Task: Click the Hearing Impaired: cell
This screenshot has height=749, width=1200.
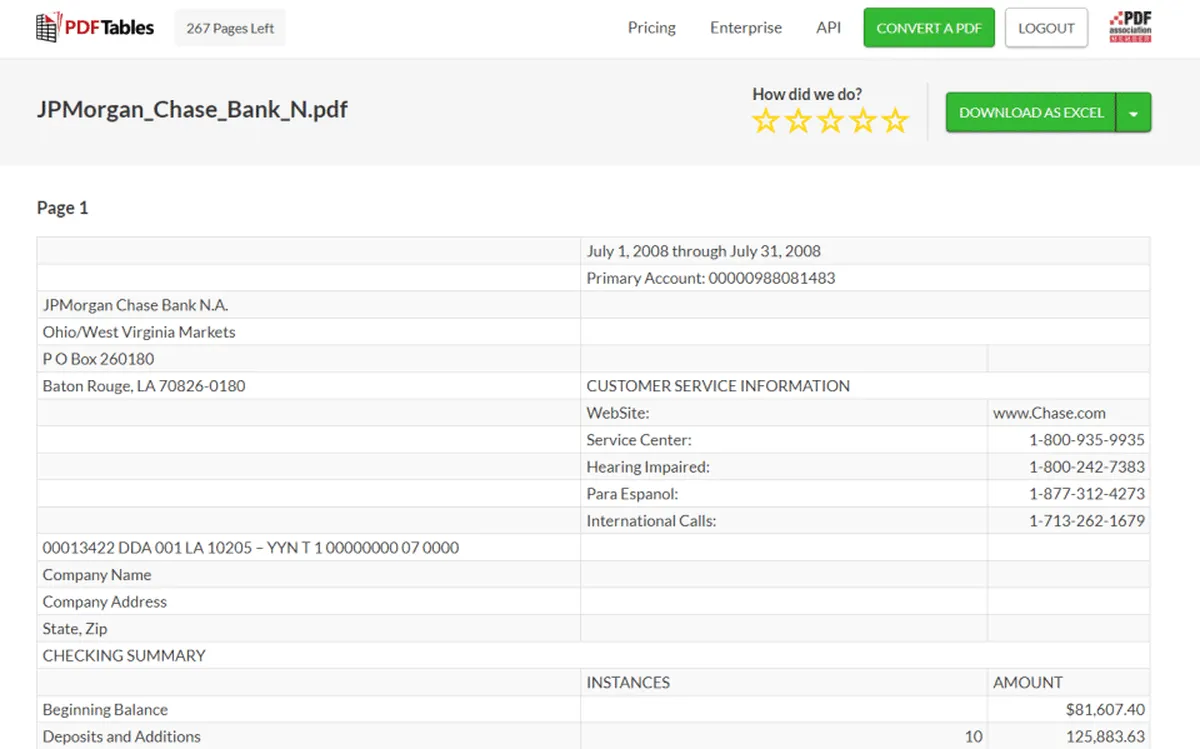Action: (x=784, y=467)
